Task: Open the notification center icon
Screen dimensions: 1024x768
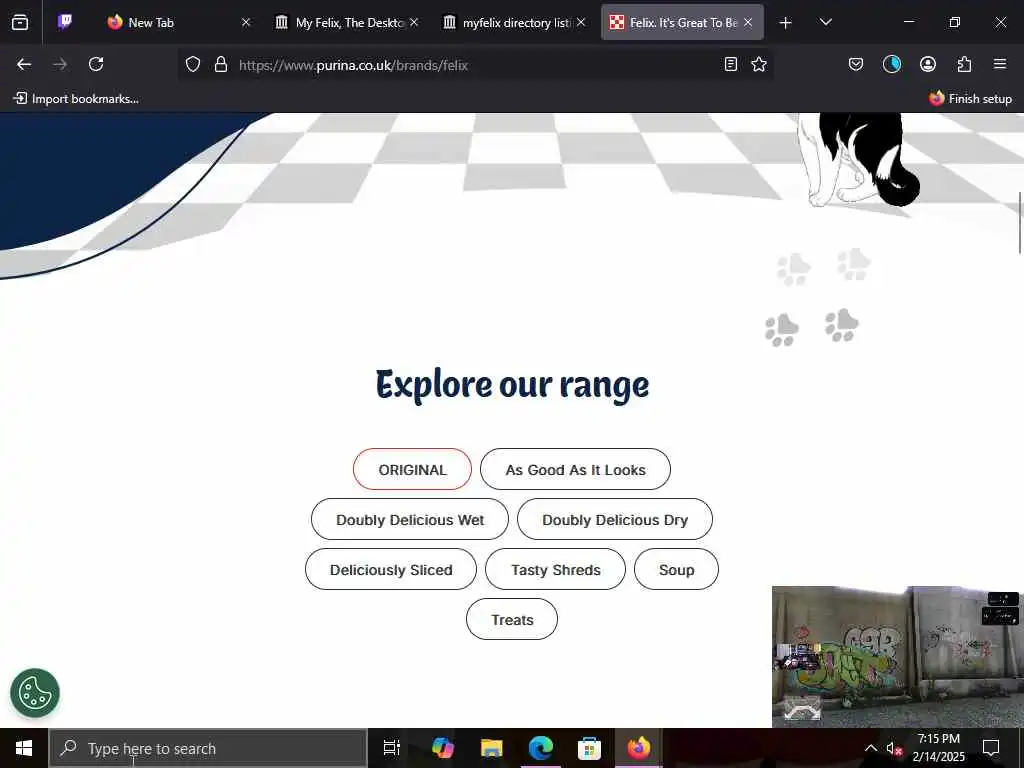Action: 991,748
